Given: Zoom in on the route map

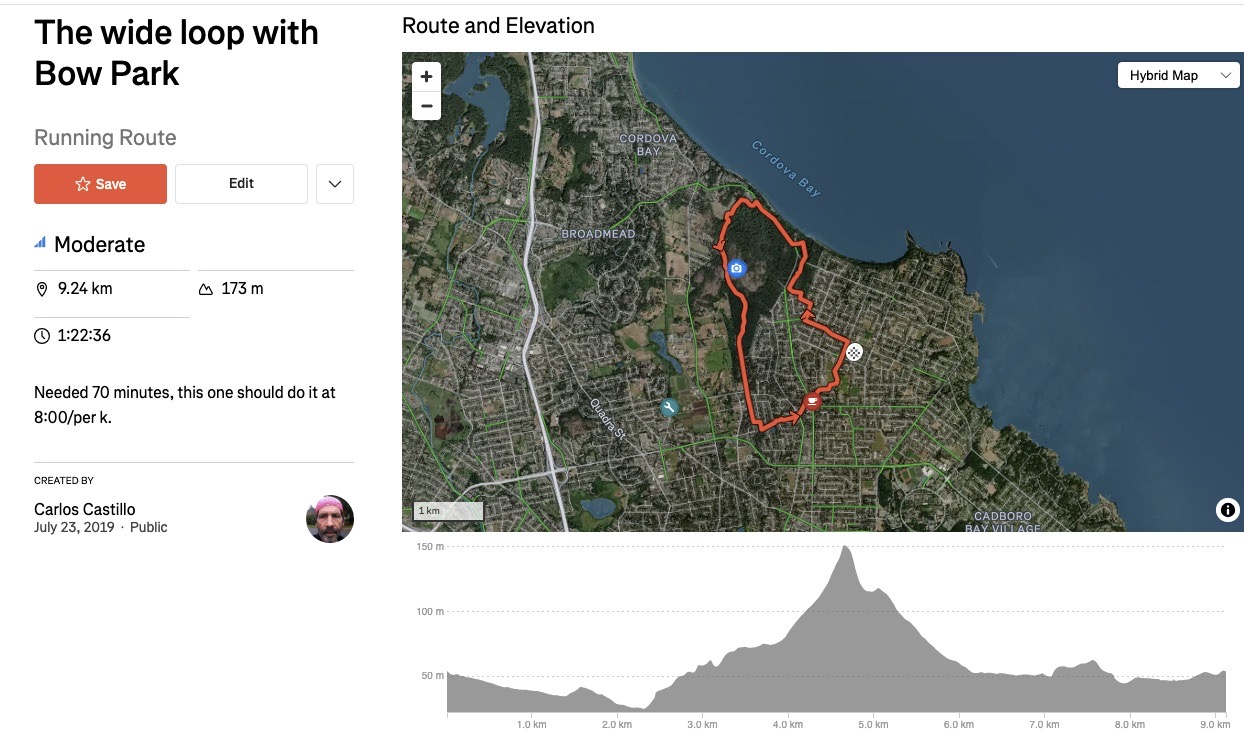Looking at the screenshot, I should point(426,77).
